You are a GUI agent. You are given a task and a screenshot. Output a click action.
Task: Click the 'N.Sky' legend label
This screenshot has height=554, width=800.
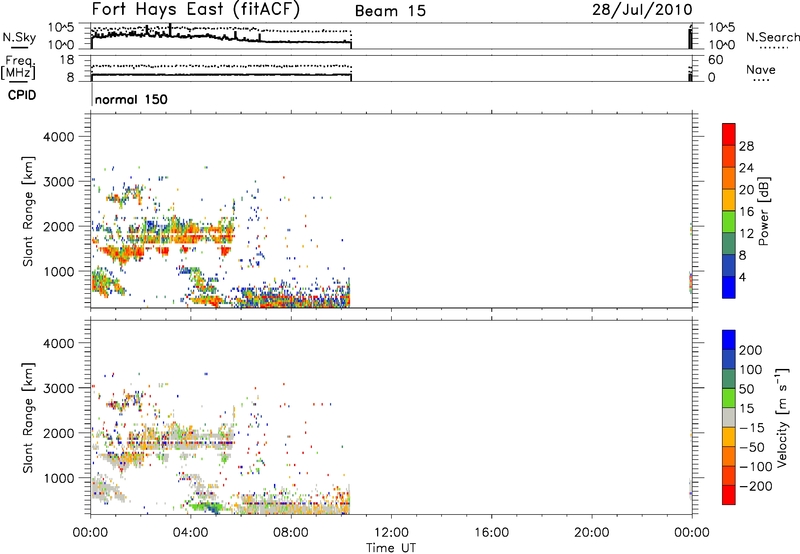coord(19,37)
